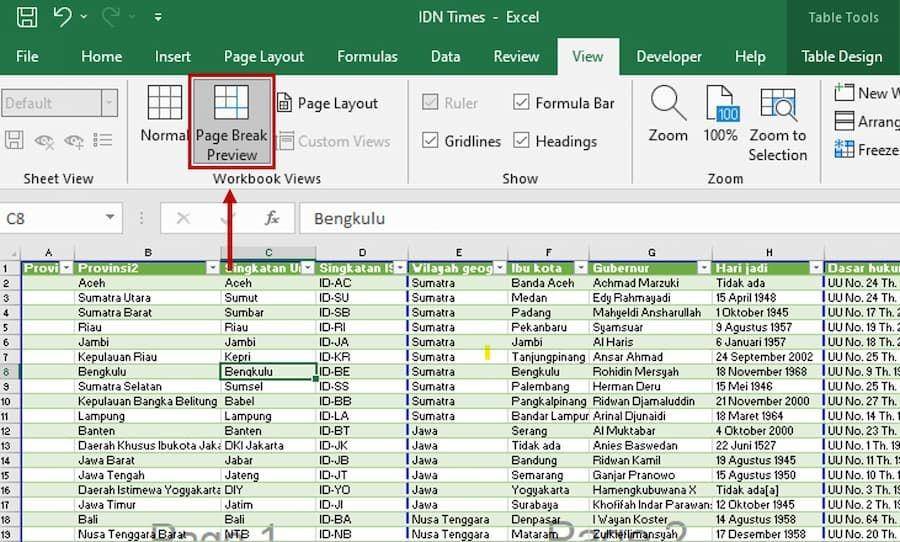Click the Keep sheet view icon
The image size is (900, 542).
tap(14, 140)
